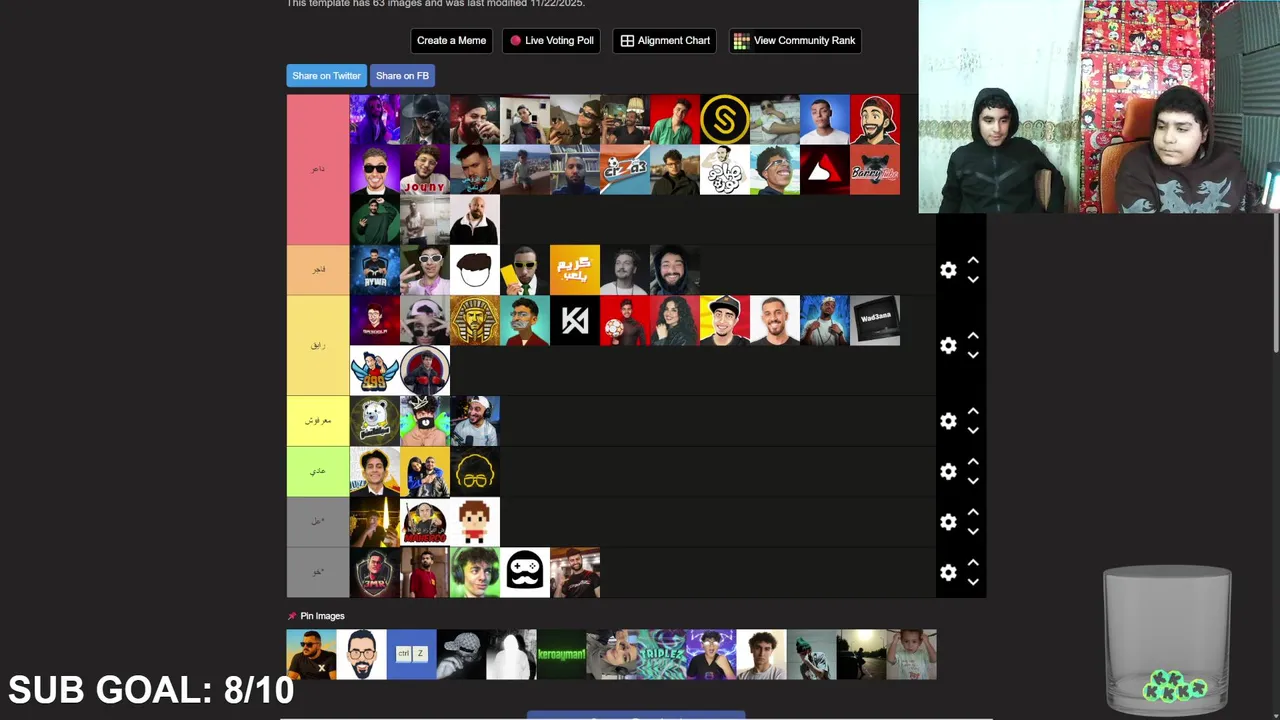Select the Wad3ana image
The height and width of the screenshot is (720, 1280).
tap(875, 320)
